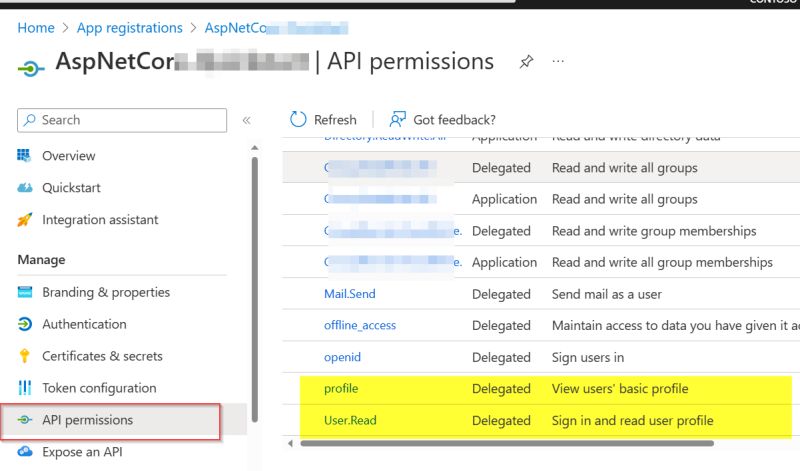Viewport: 800px width, 471px height.
Task: Open the User.Read permission link
Action: (350, 420)
